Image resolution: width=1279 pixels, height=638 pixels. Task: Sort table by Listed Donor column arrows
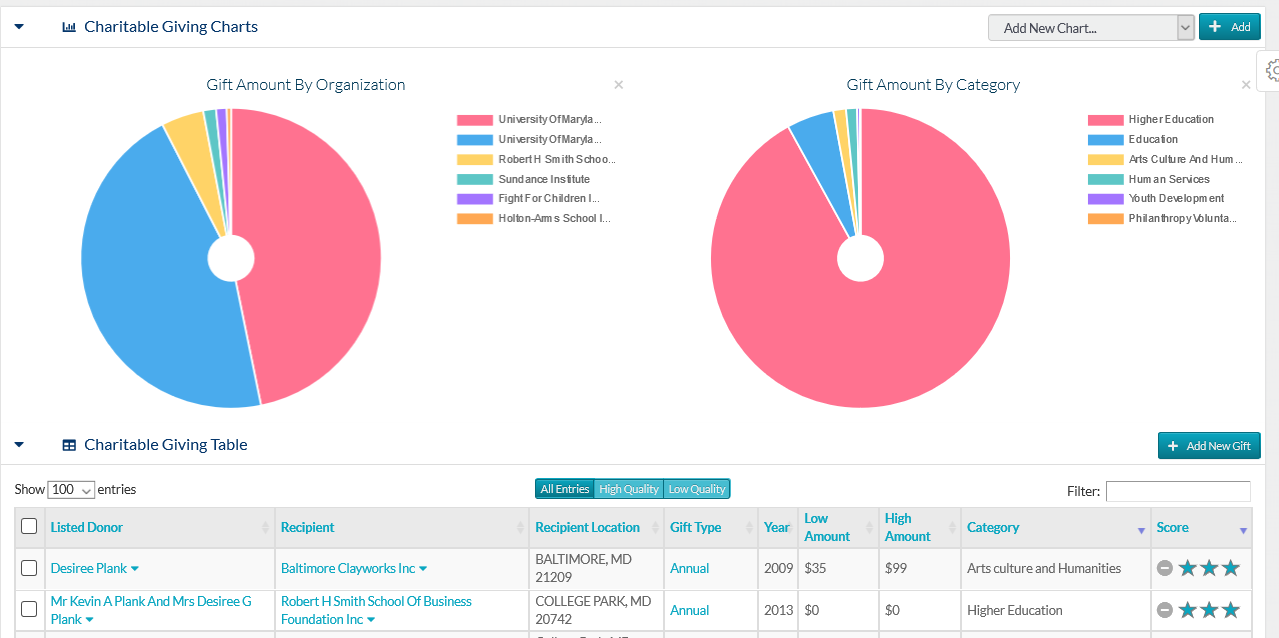265,528
